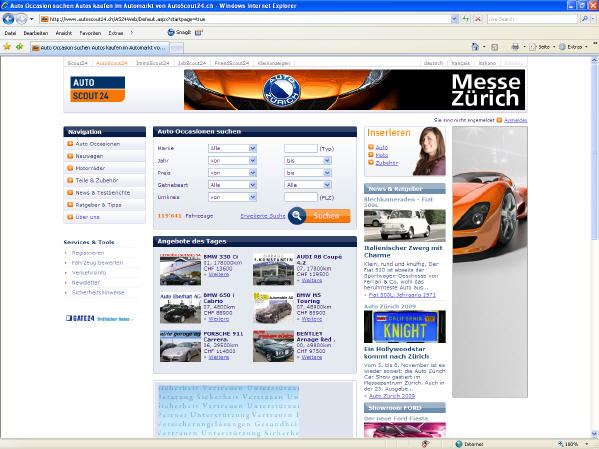This screenshot has width=599, height=449.
Task: Click the orange icon beside Anmelden
Action: (499, 120)
